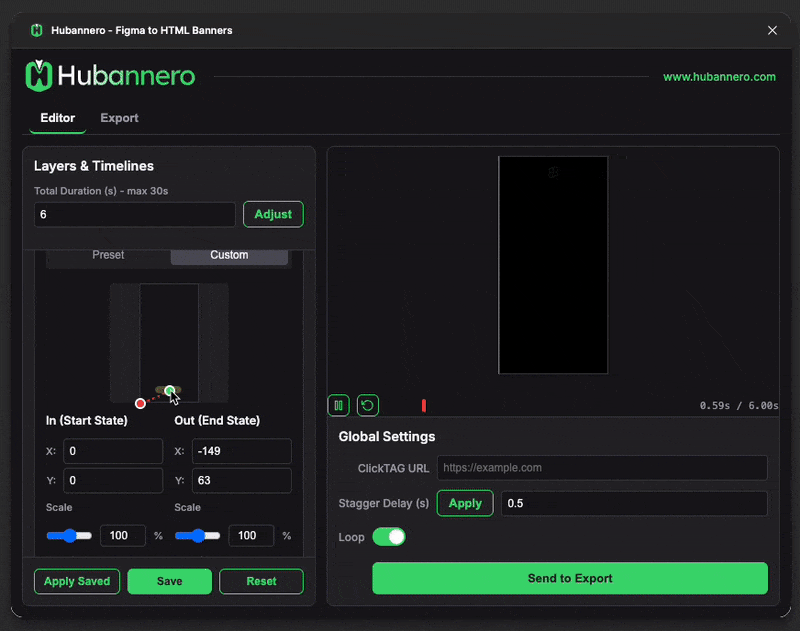
Task: Click the red playhead marker on timeline
Action: click(x=423, y=406)
